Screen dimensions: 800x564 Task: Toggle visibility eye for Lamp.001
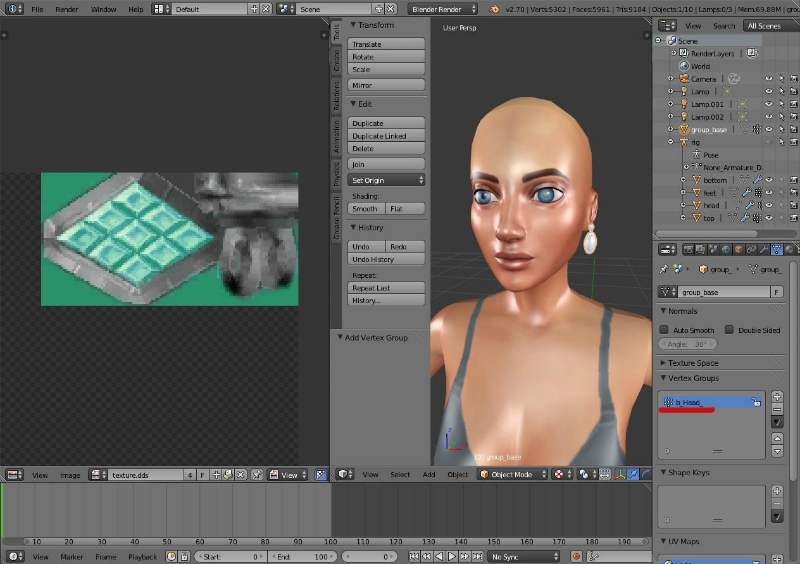click(769, 104)
